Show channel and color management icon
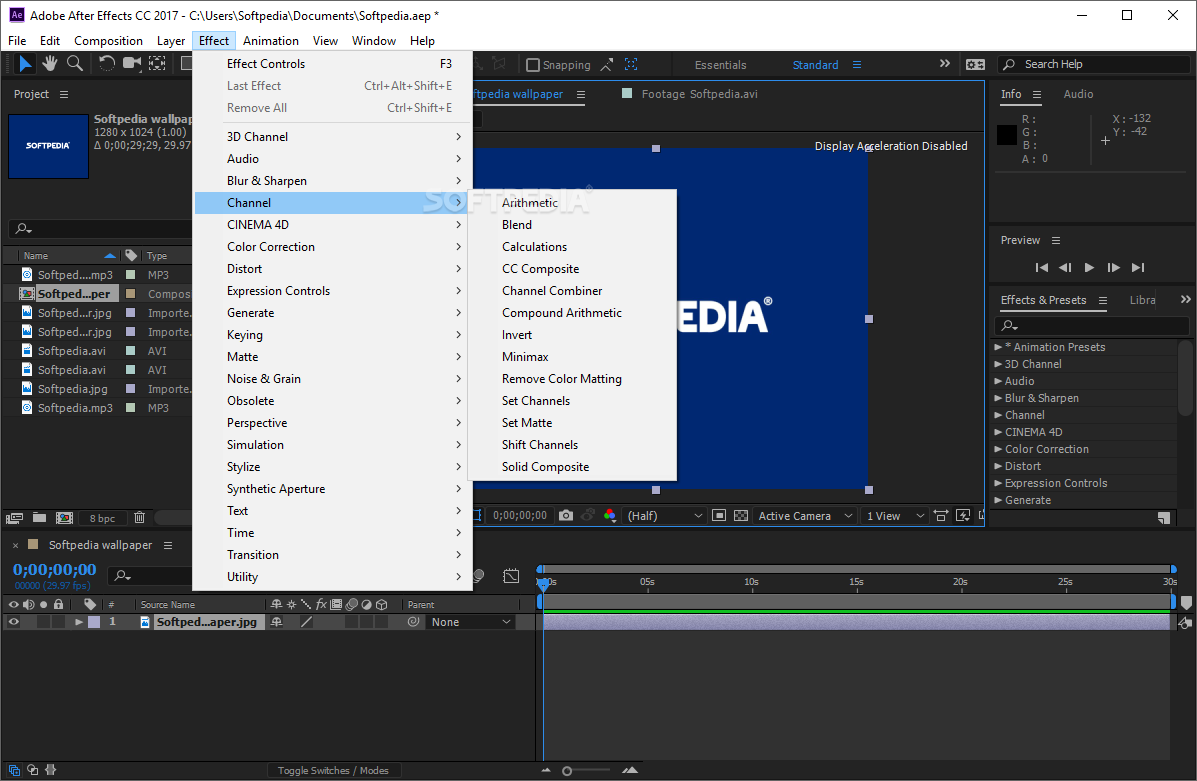The image size is (1197, 781). (x=609, y=516)
